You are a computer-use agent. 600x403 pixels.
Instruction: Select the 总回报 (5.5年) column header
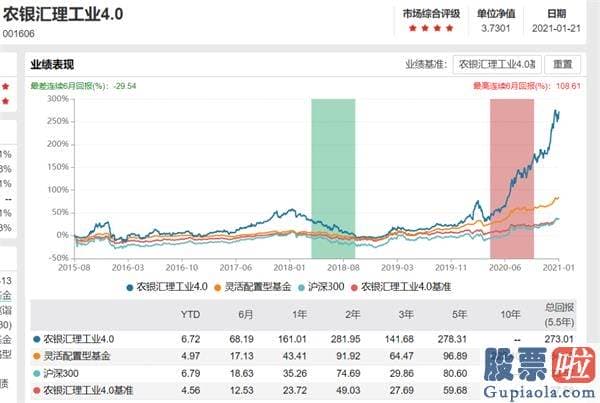tap(559, 315)
